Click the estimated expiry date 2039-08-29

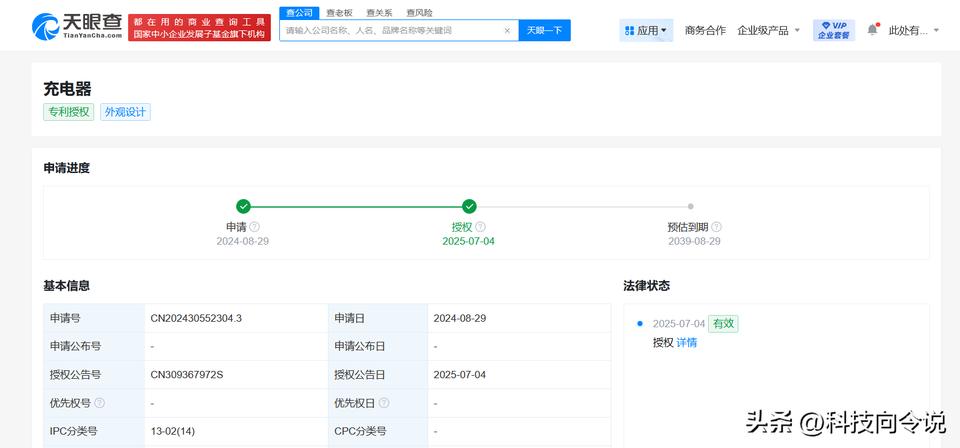point(694,241)
